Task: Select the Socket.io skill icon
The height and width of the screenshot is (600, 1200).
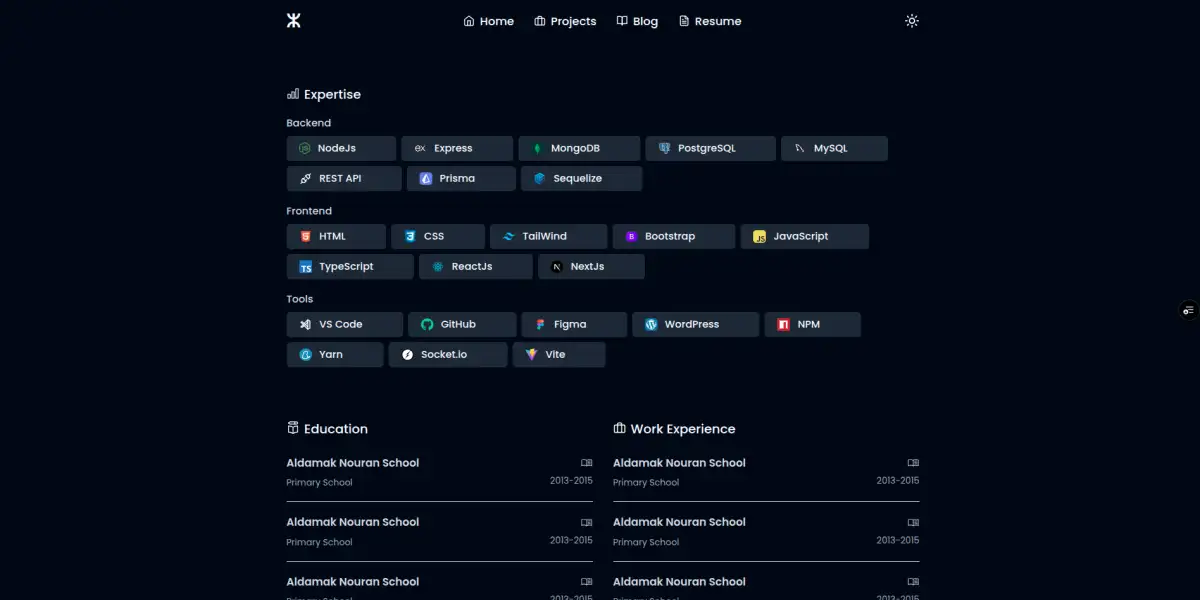Action: point(407,355)
